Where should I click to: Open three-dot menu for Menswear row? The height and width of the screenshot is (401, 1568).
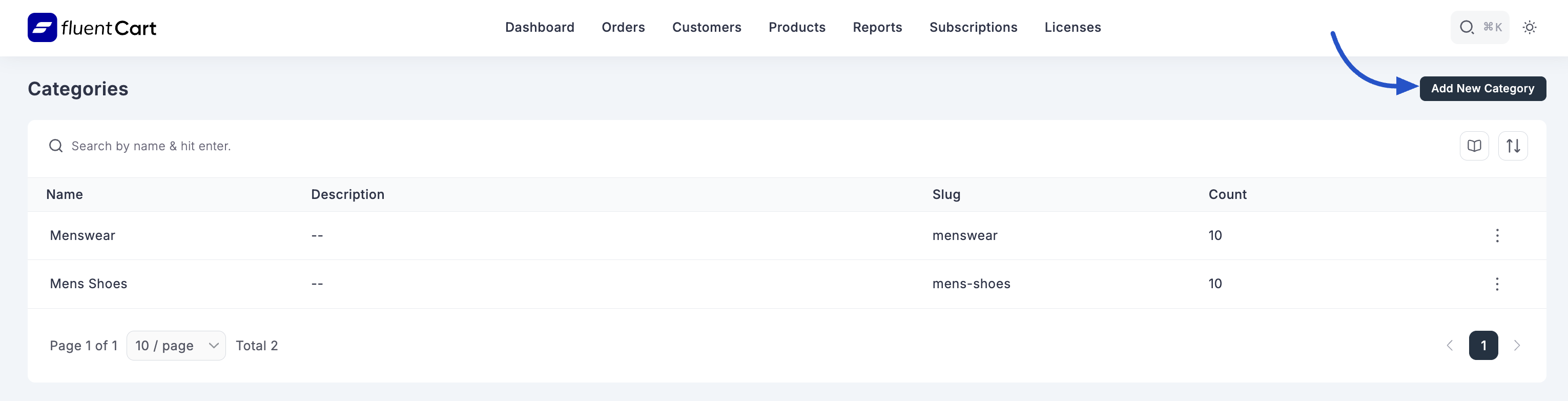click(1497, 236)
